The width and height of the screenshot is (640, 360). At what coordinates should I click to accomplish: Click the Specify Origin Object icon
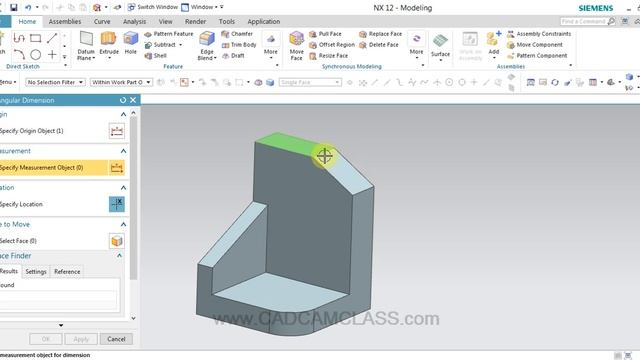point(117,131)
